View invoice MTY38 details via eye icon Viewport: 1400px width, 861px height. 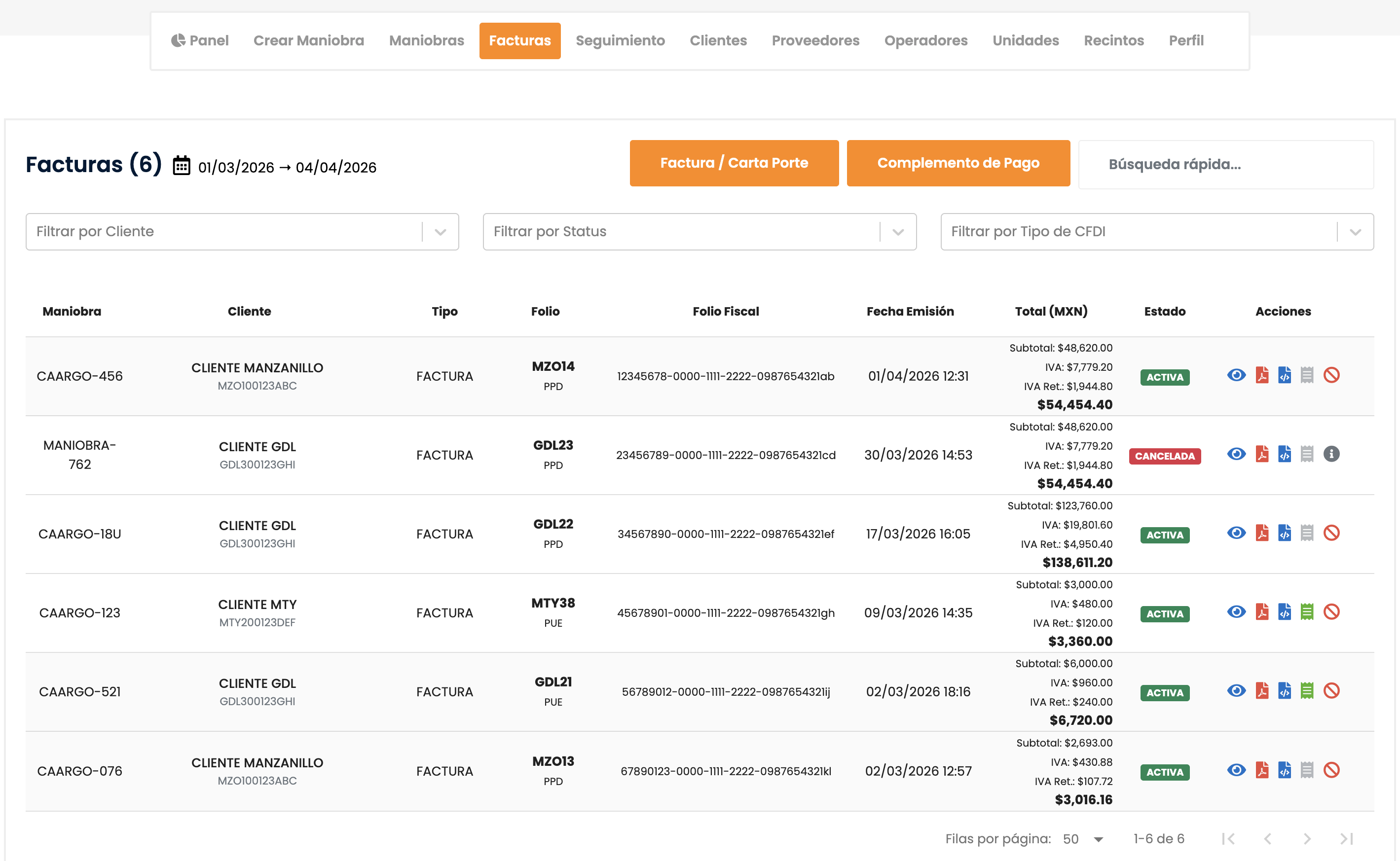click(1236, 612)
